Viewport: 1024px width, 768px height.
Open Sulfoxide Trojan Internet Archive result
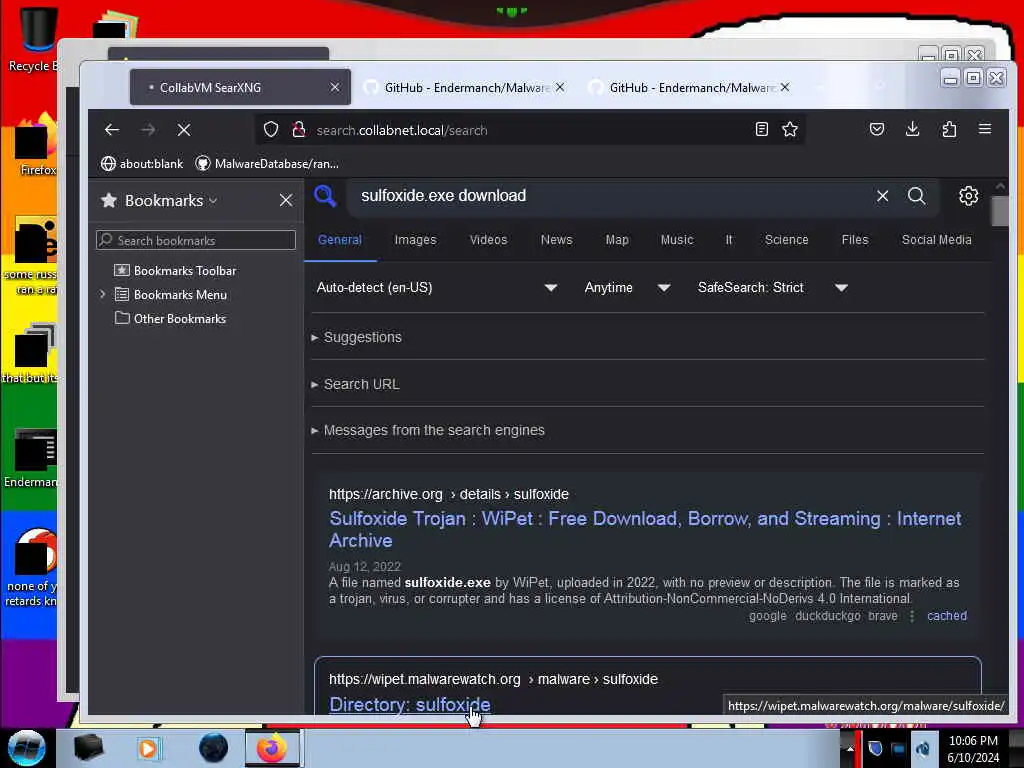click(645, 530)
